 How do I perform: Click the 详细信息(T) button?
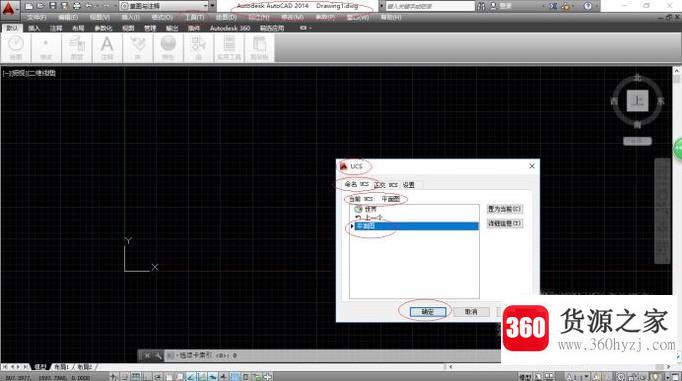coord(504,223)
